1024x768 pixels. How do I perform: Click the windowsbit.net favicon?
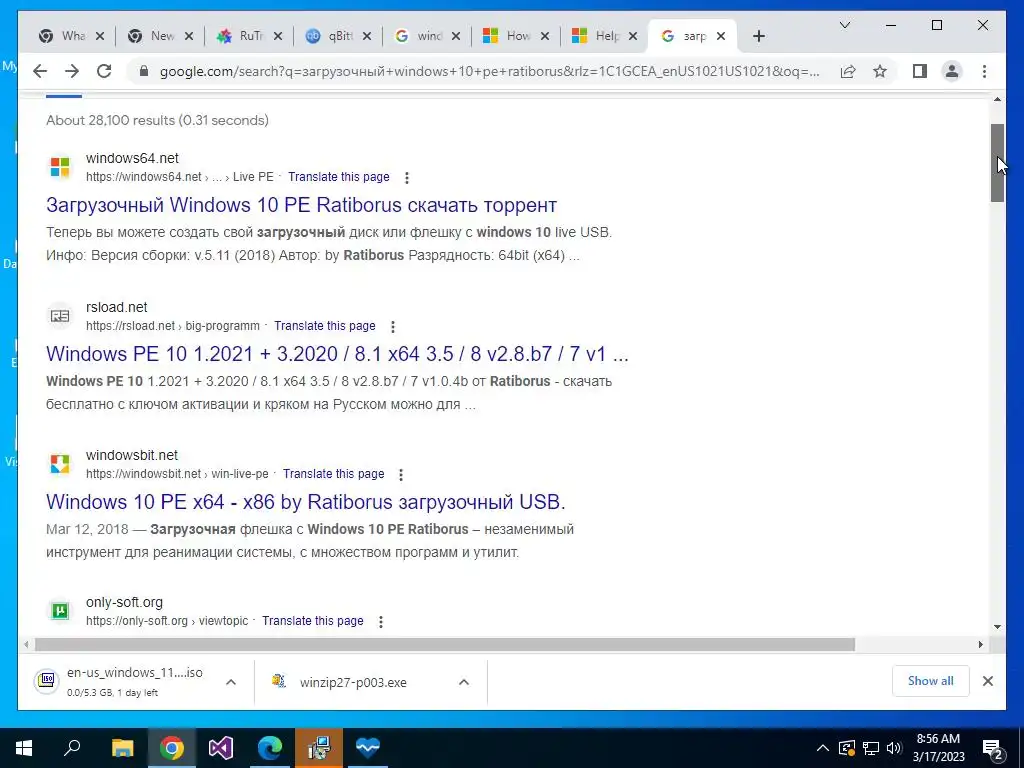coord(60,464)
